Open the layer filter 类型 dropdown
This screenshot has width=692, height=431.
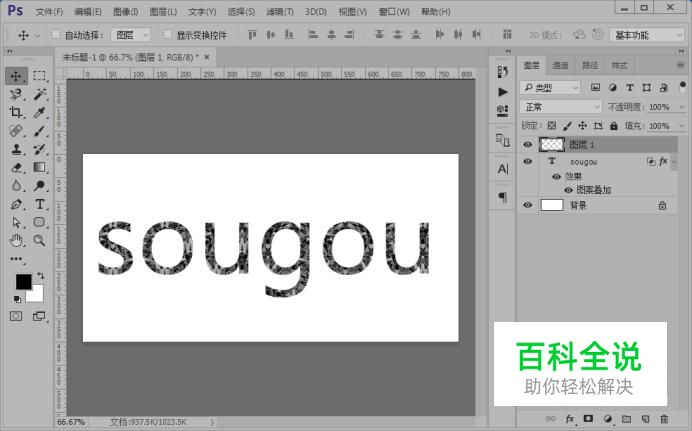pos(549,88)
